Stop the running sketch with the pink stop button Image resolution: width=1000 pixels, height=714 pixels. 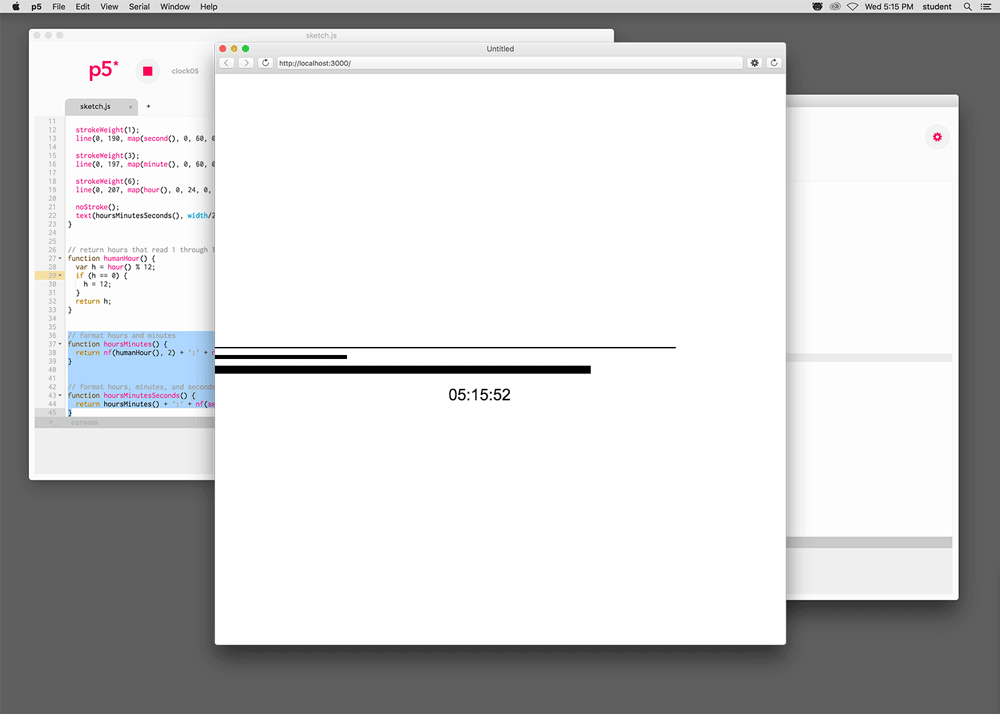click(x=147, y=71)
